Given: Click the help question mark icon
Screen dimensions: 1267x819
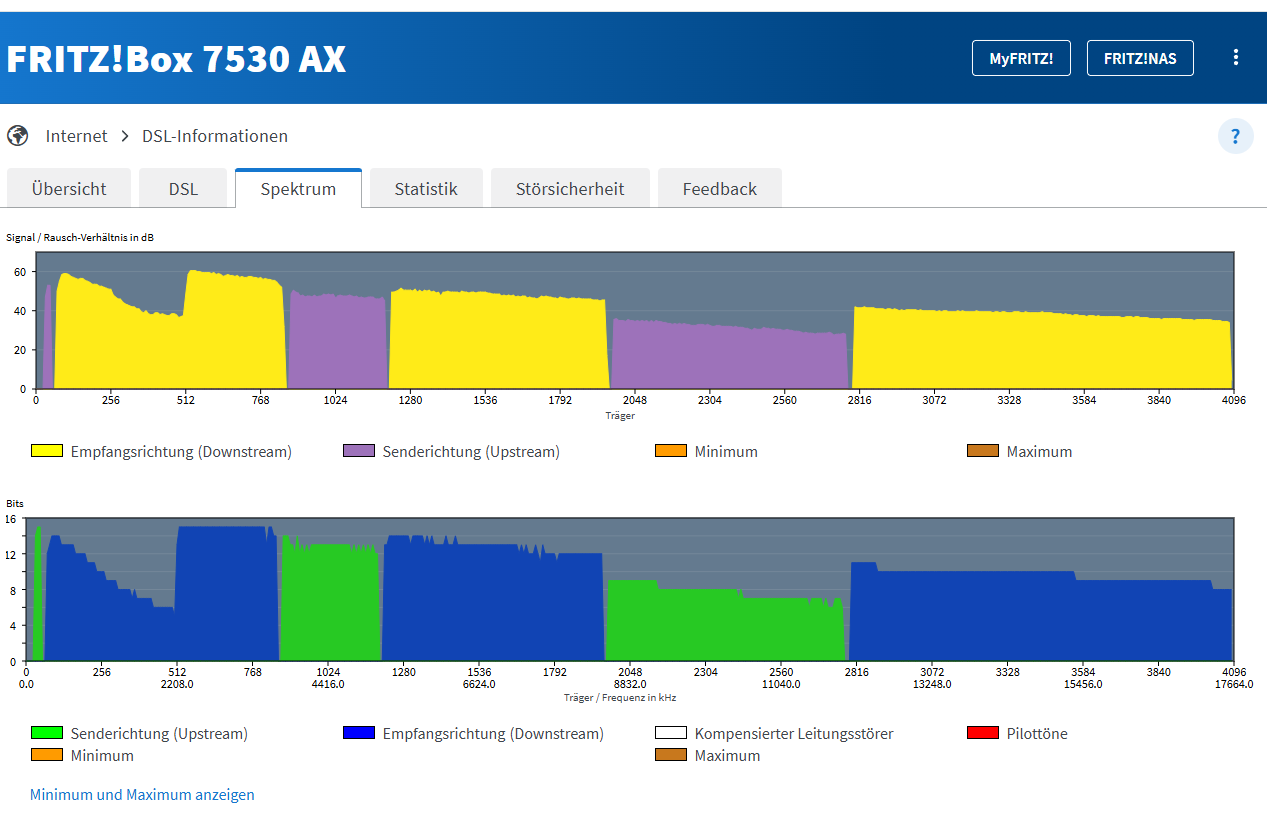Looking at the screenshot, I should [x=1235, y=136].
